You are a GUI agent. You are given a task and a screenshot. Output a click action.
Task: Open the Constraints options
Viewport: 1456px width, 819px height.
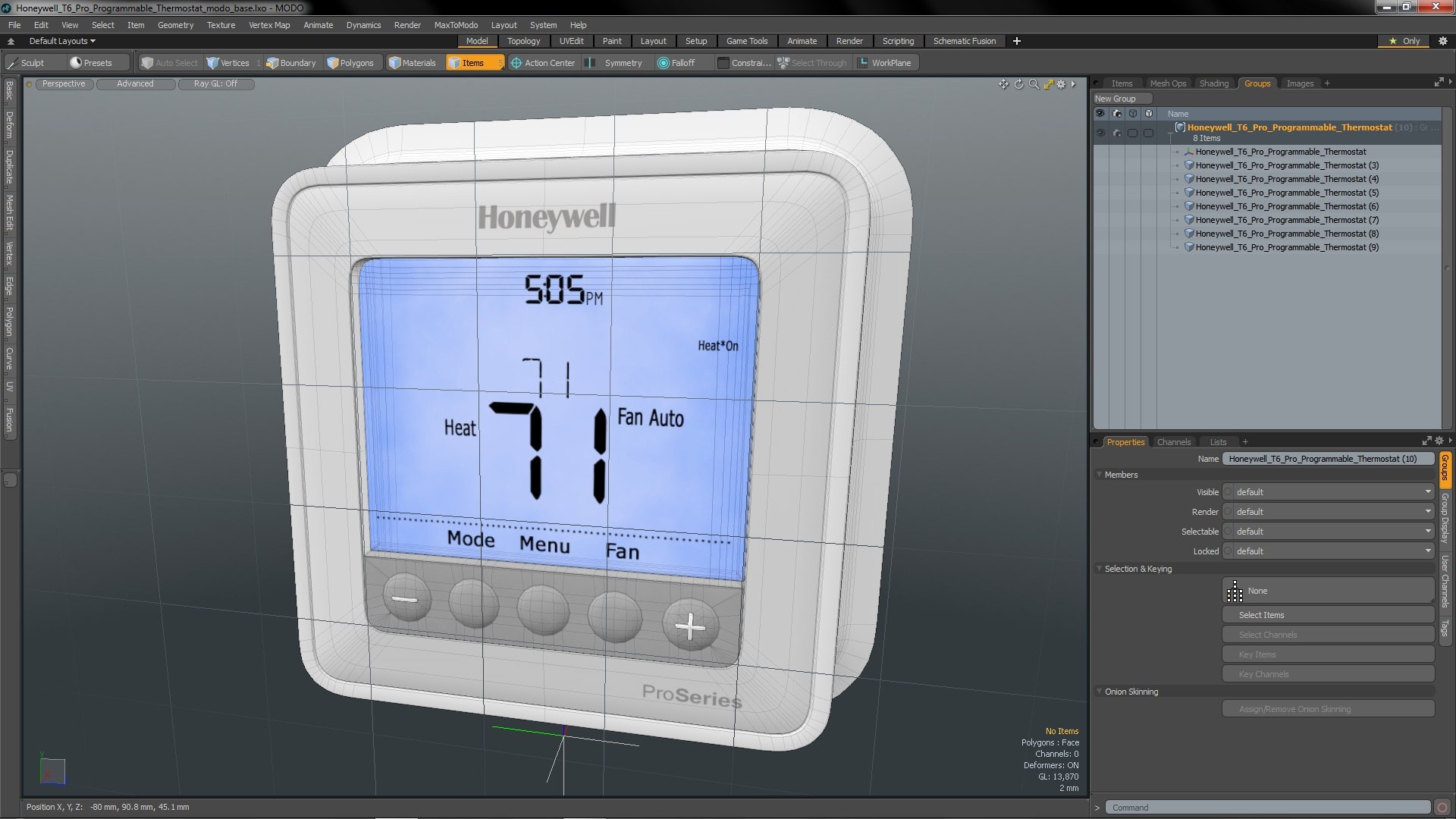click(x=745, y=63)
